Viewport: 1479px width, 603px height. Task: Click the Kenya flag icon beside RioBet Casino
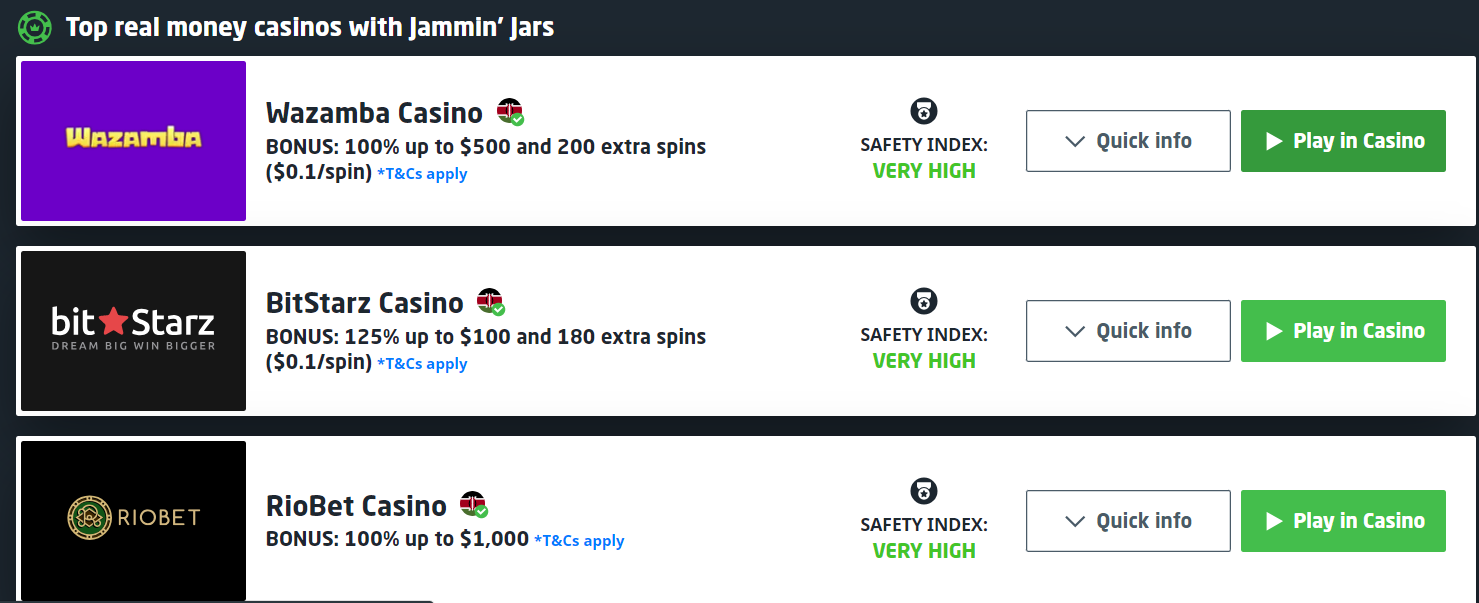click(x=473, y=504)
